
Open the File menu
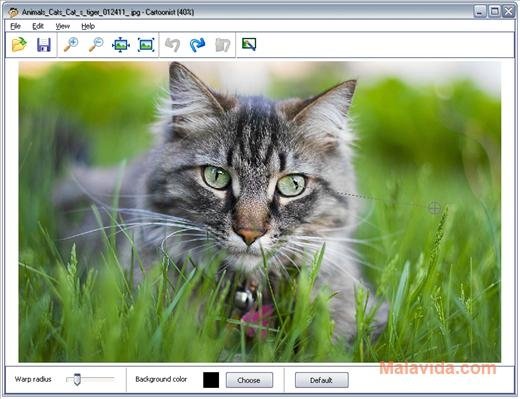[15, 26]
